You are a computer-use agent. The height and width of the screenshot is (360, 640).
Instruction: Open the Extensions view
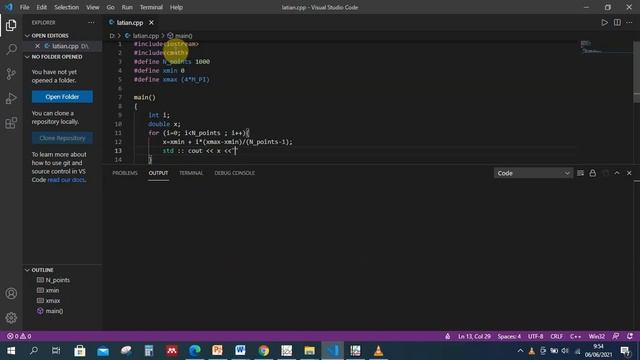click(11, 122)
